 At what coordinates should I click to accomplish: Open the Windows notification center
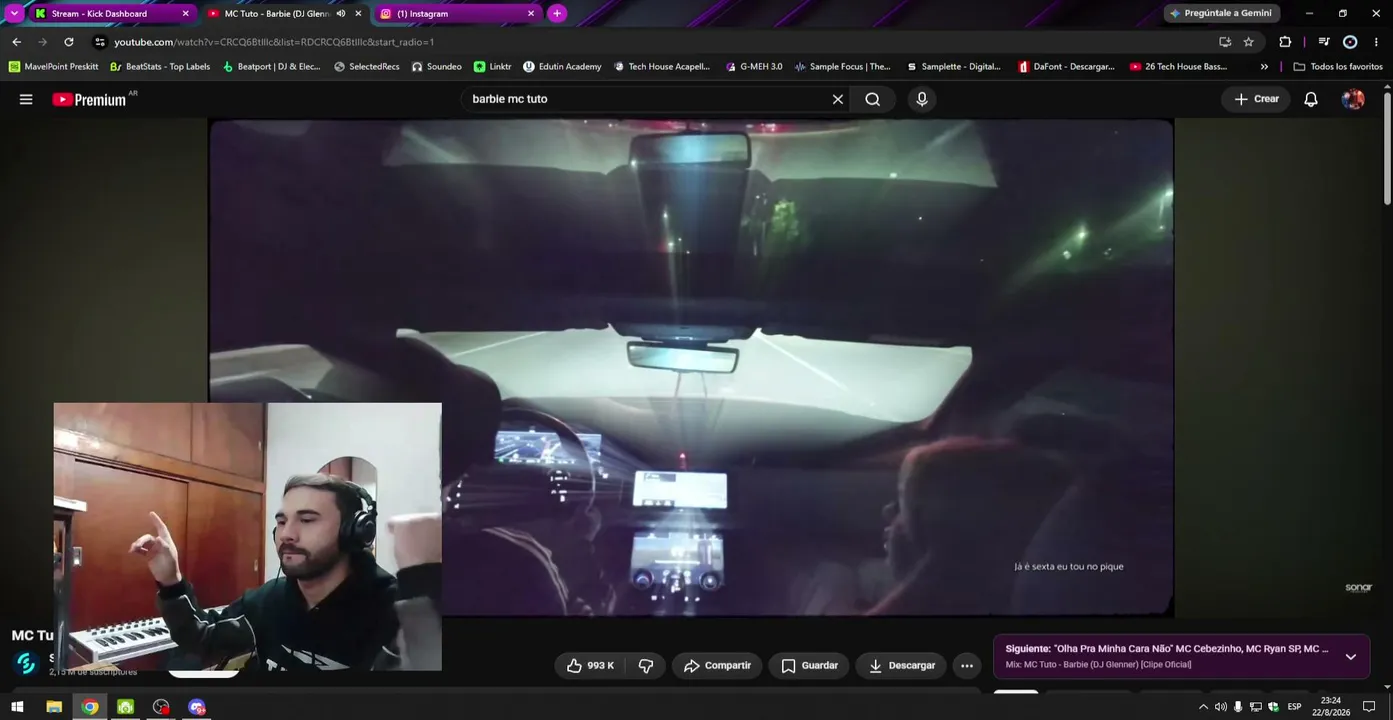(x=1369, y=707)
